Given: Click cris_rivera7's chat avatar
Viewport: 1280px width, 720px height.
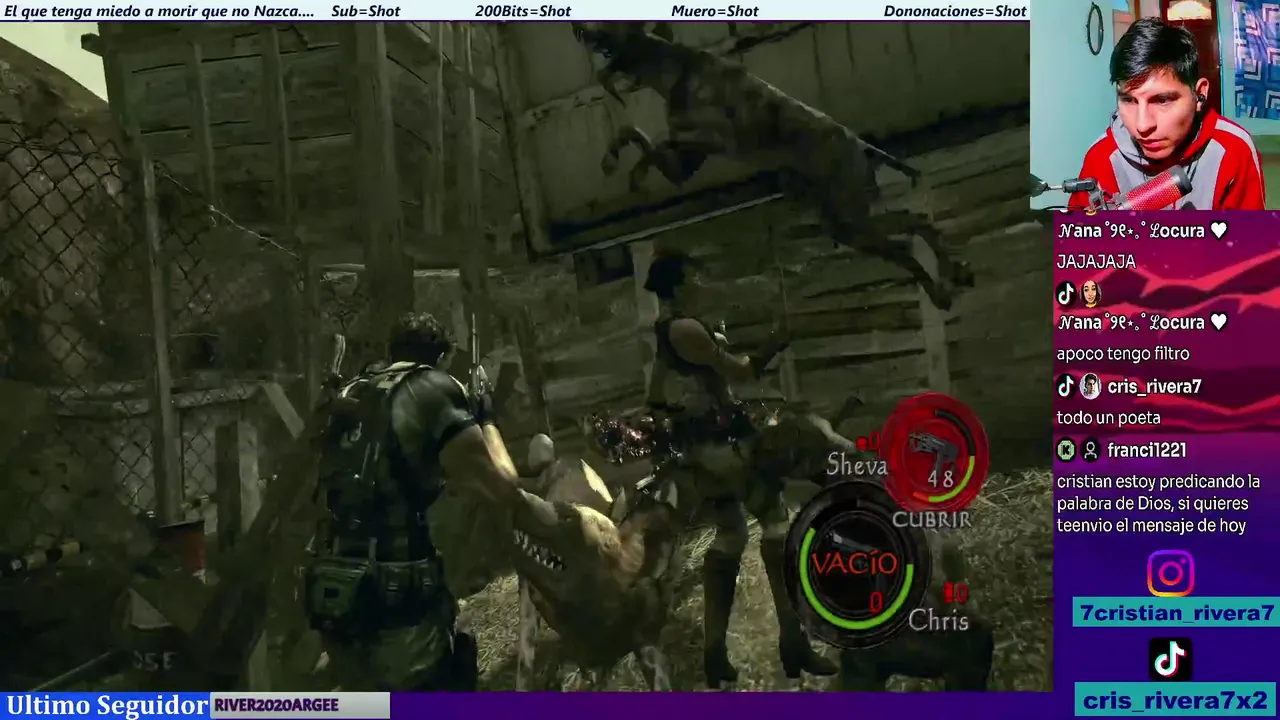Looking at the screenshot, I should [1090, 387].
